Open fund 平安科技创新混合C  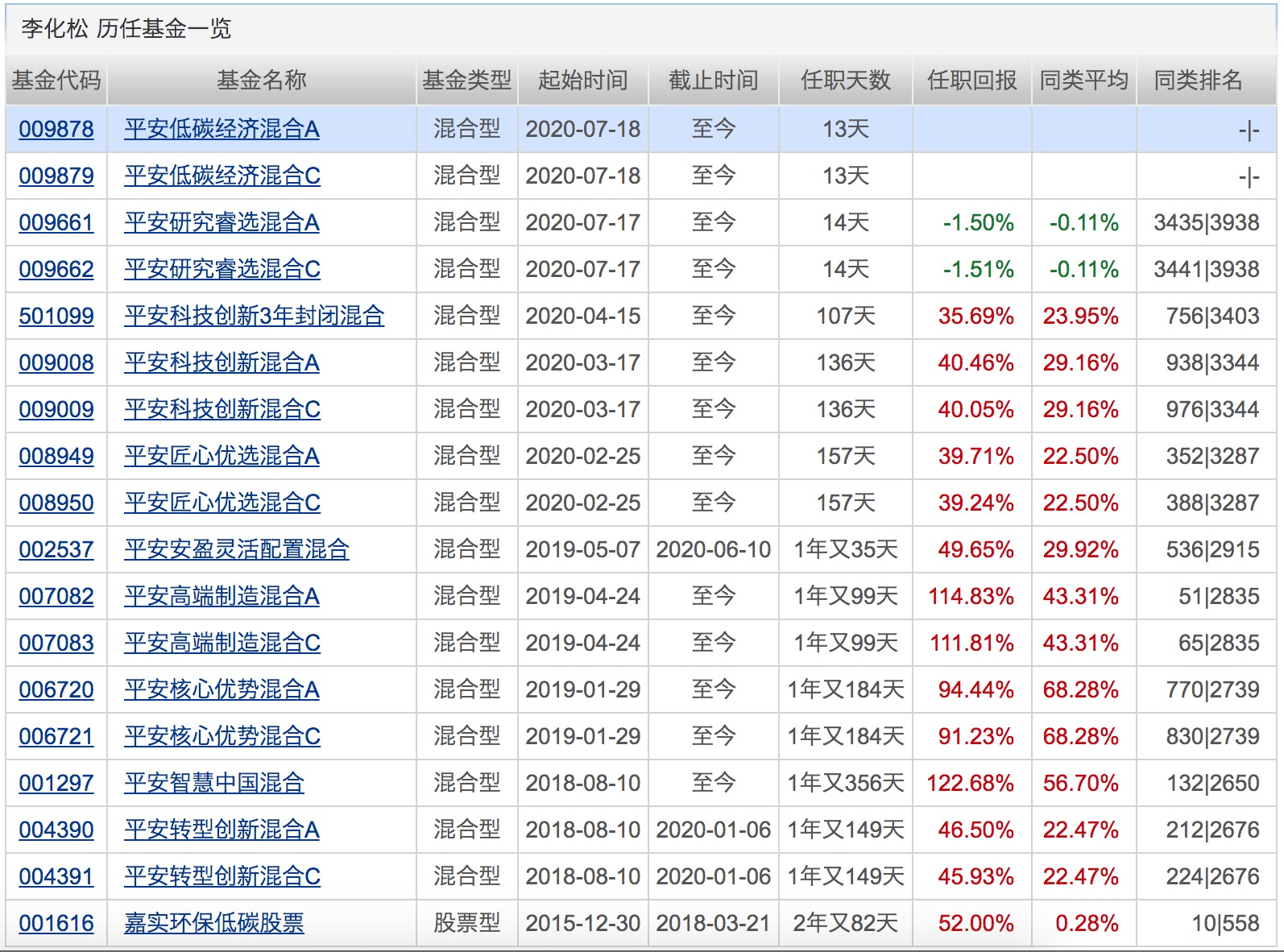pos(222,409)
